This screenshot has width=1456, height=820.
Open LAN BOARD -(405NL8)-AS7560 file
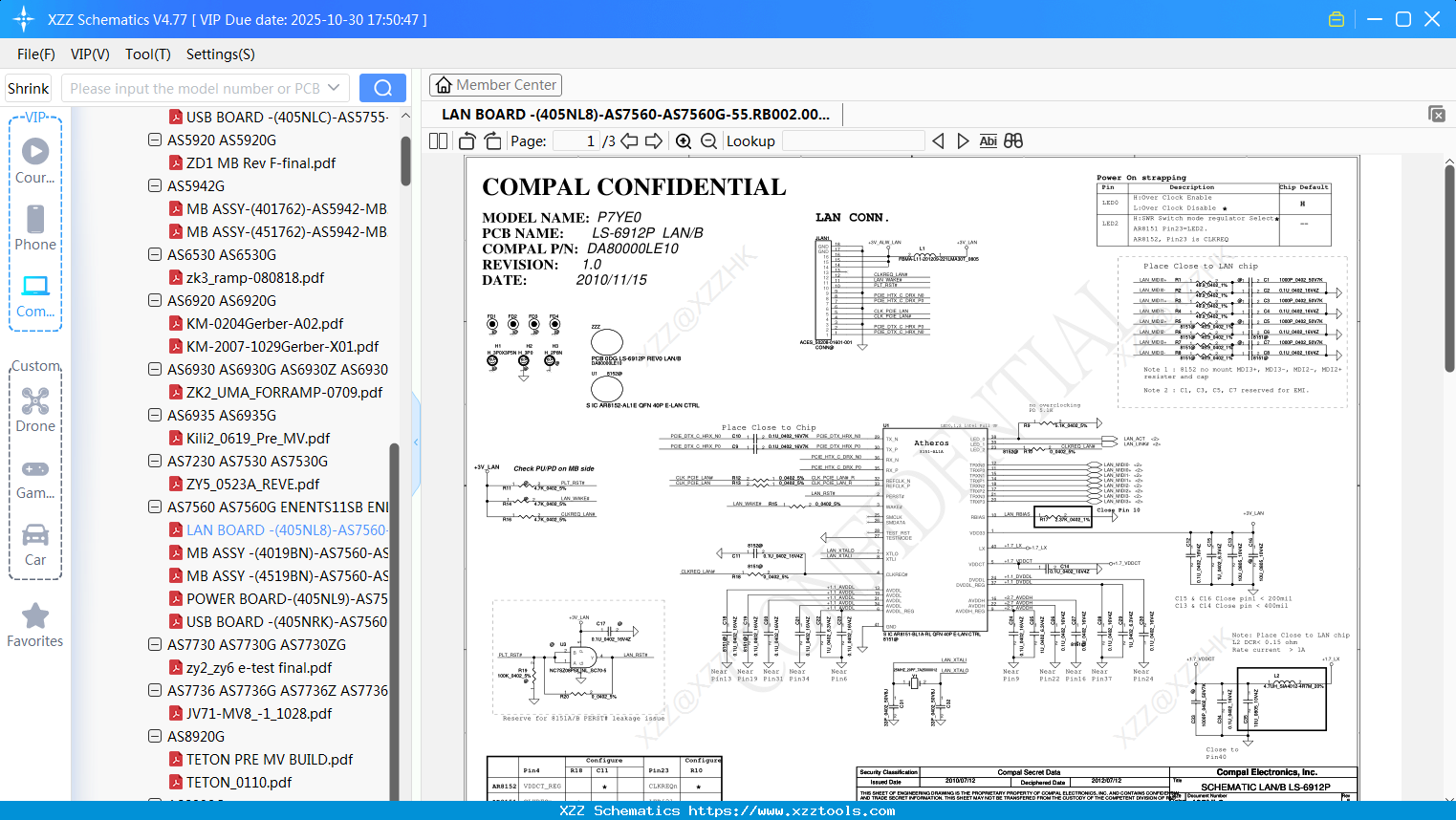(x=286, y=529)
